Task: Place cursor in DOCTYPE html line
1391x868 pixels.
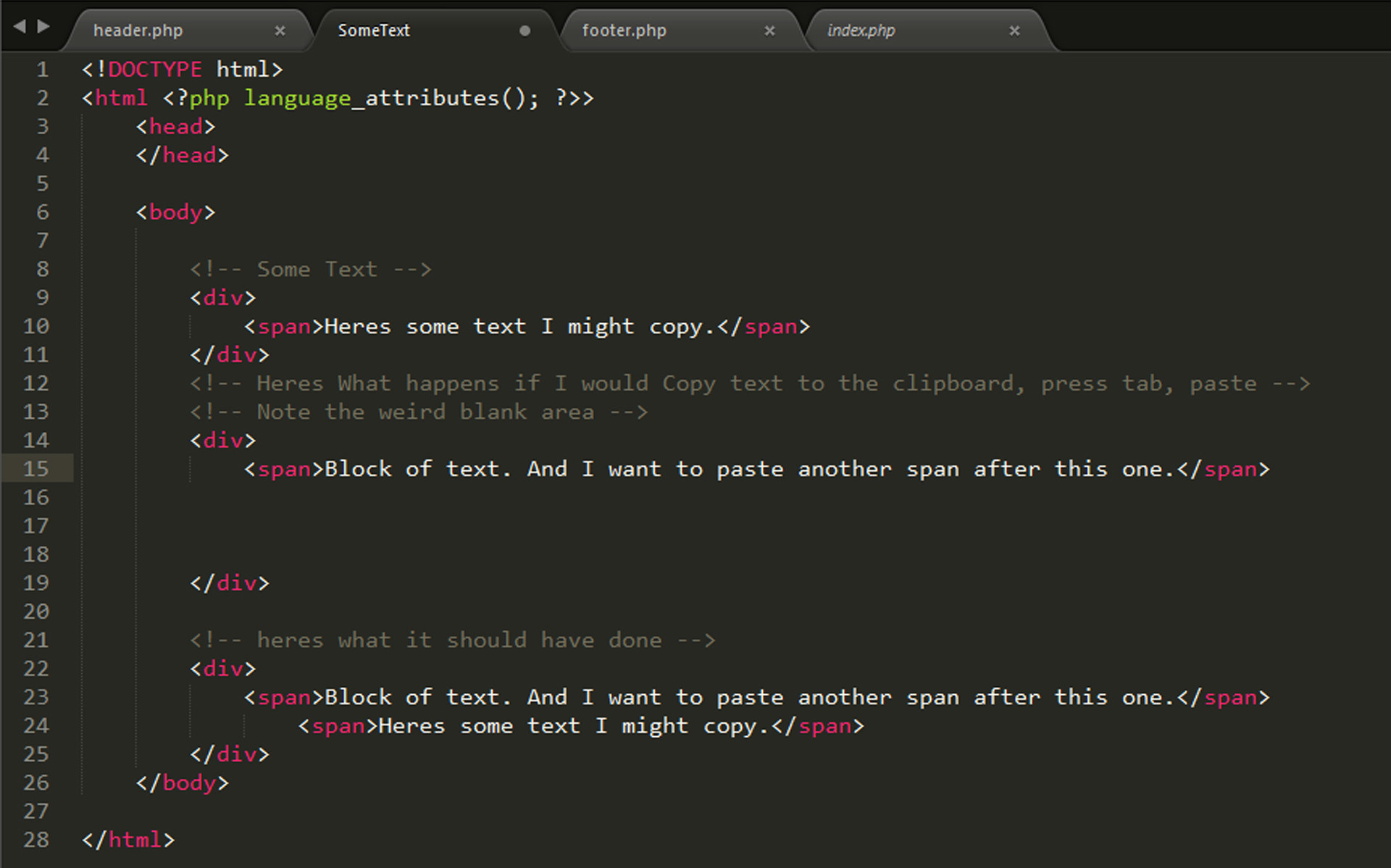Action: coord(181,70)
